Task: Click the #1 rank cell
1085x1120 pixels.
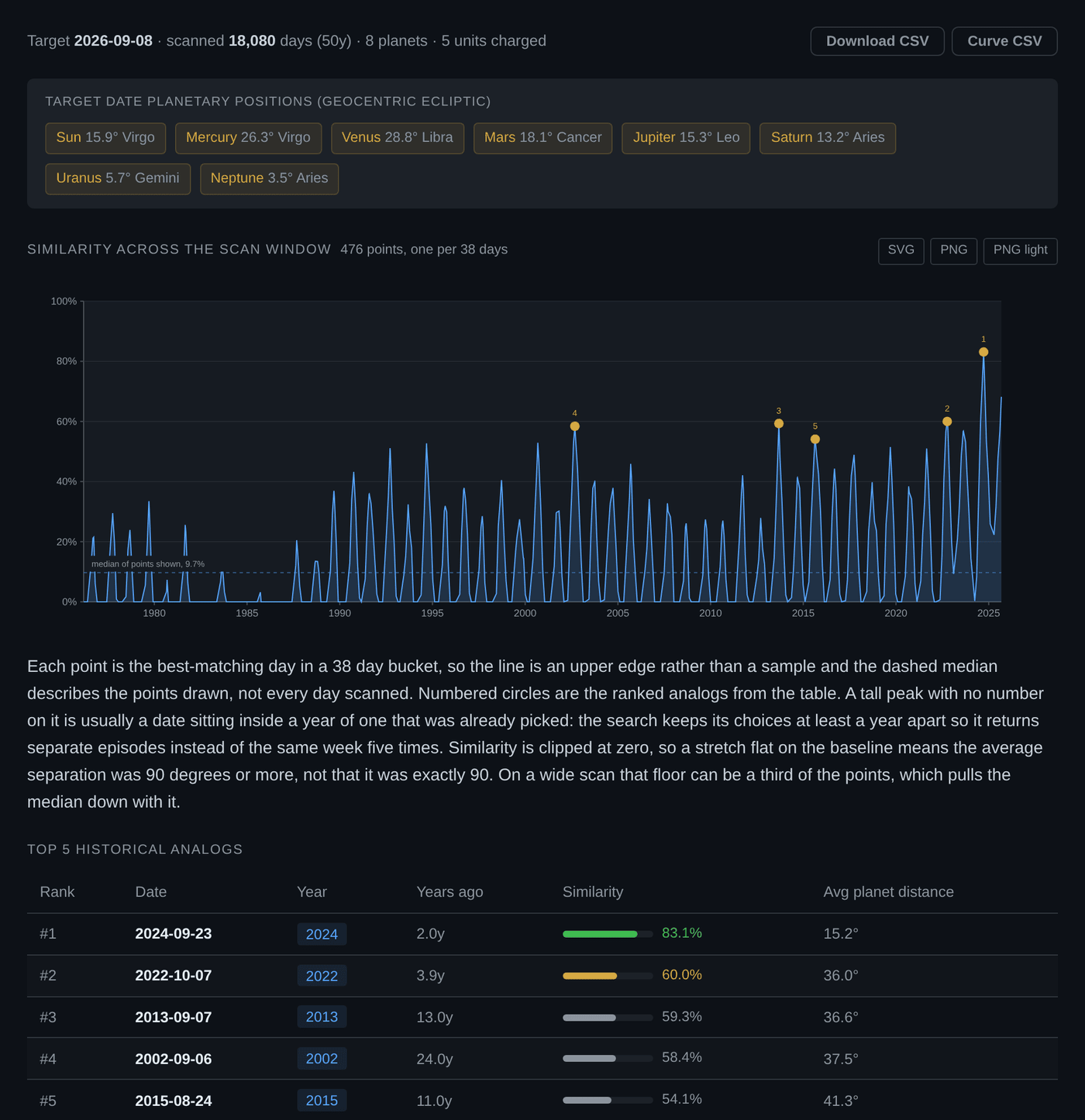Action: (48, 934)
